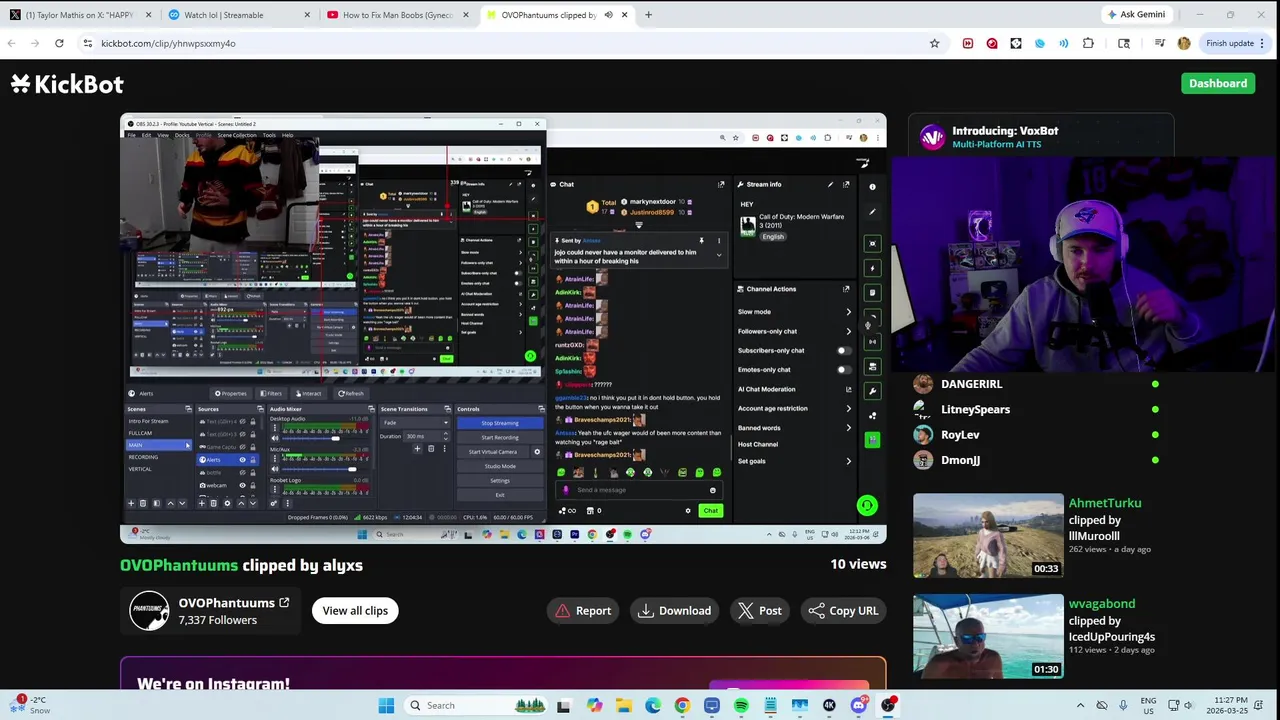Open the VoxBot introduction banner
Image resolution: width=1280 pixels, height=720 pixels.
(x=1040, y=137)
